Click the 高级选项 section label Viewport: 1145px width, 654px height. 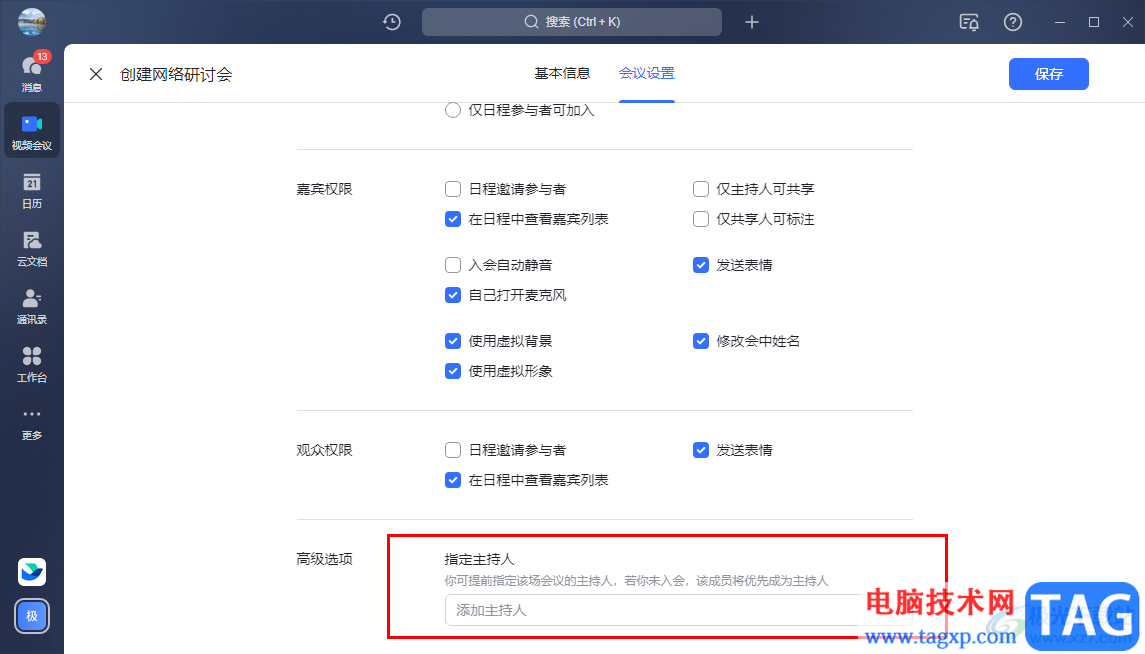point(324,558)
